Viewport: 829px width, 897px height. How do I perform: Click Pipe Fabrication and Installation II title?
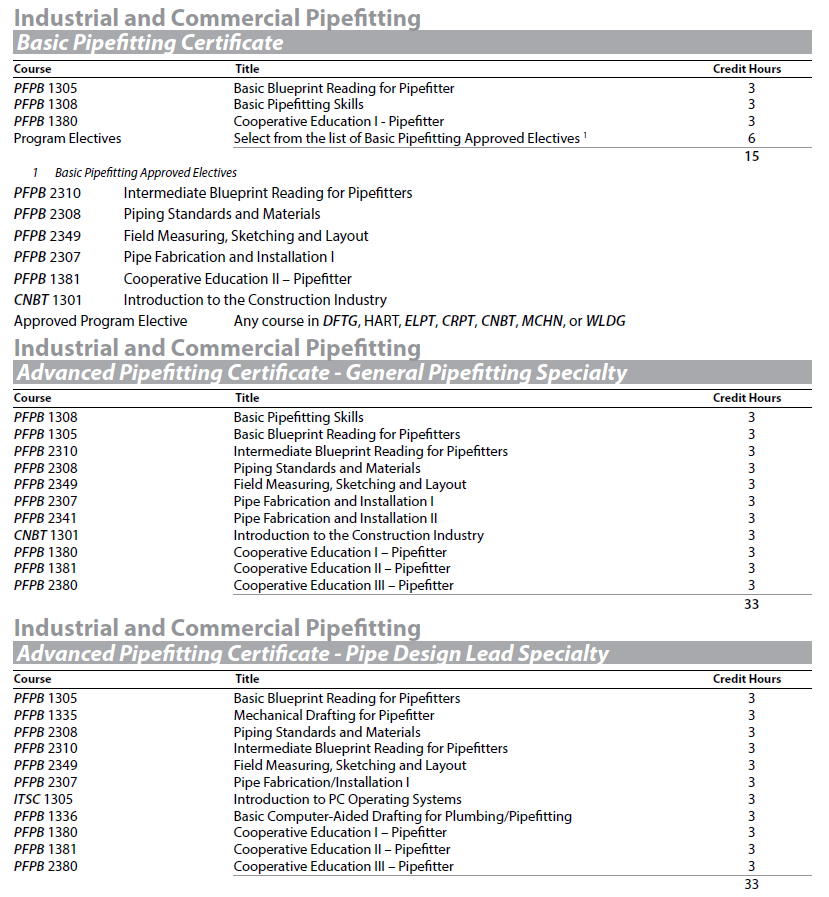point(335,518)
